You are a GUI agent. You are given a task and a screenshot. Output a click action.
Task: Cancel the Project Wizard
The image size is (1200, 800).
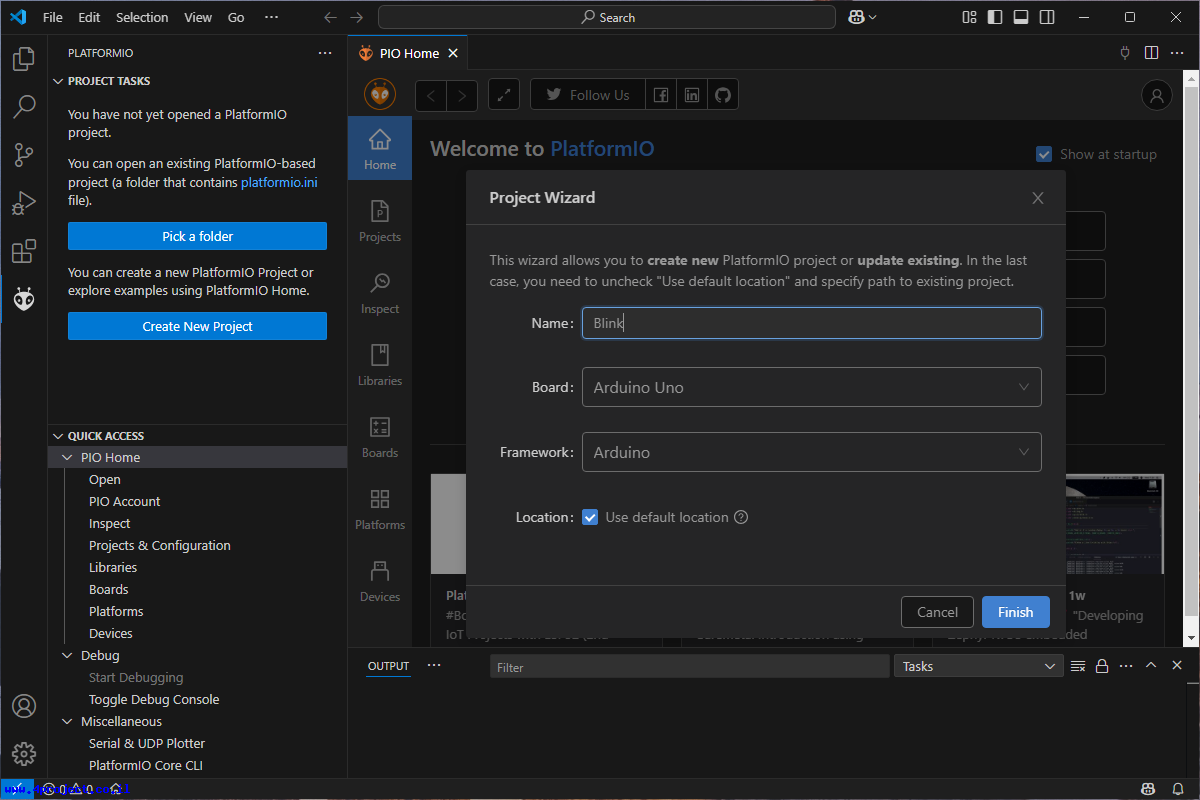tap(938, 612)
